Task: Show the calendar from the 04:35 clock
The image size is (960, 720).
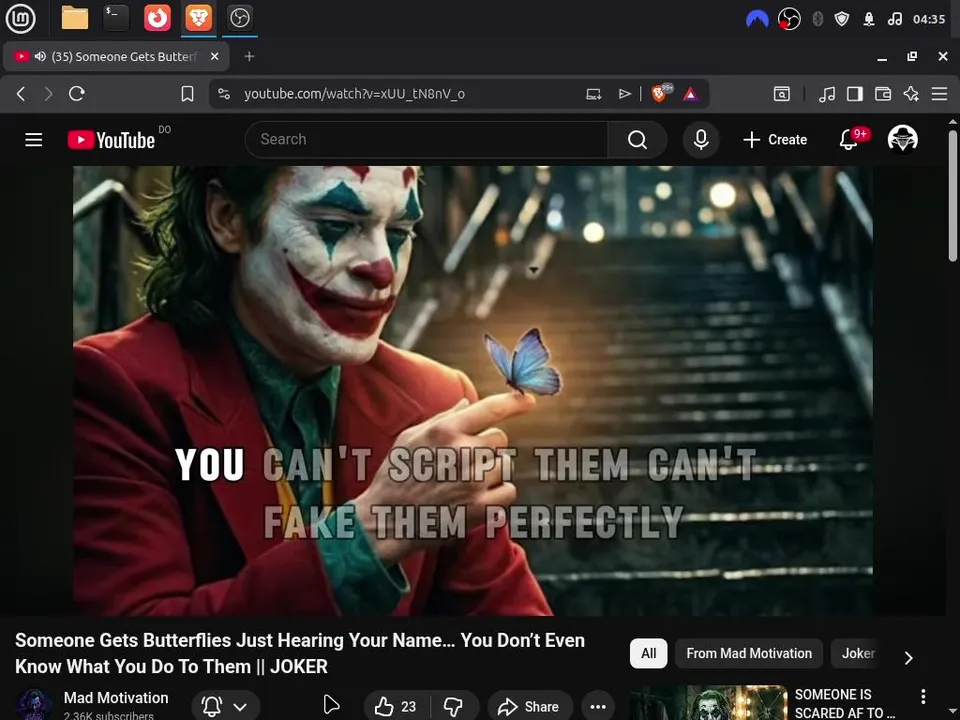Action: [929, 19]
